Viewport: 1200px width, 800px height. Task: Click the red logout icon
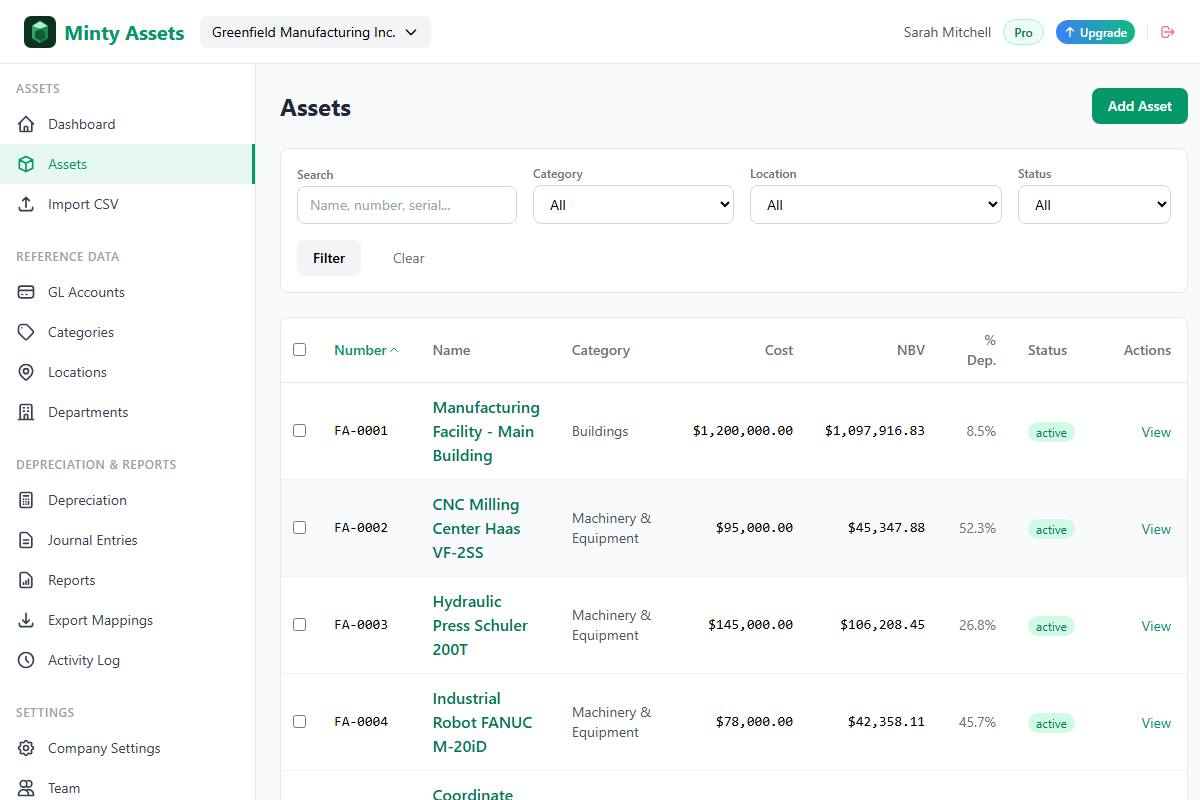pyautogui.click(x=1167, y=32)
